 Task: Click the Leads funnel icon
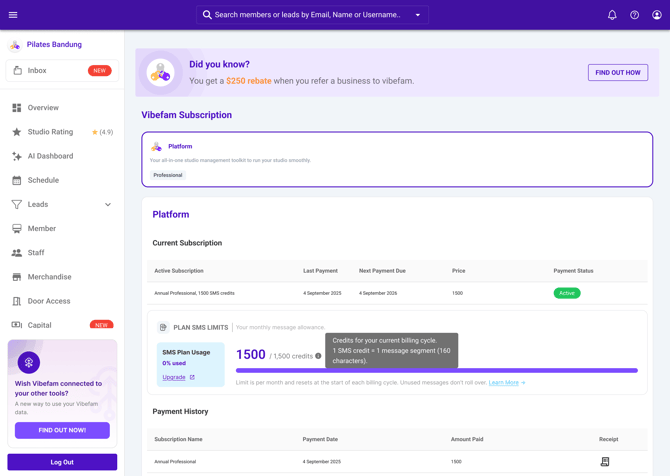[x=17, y=205]
